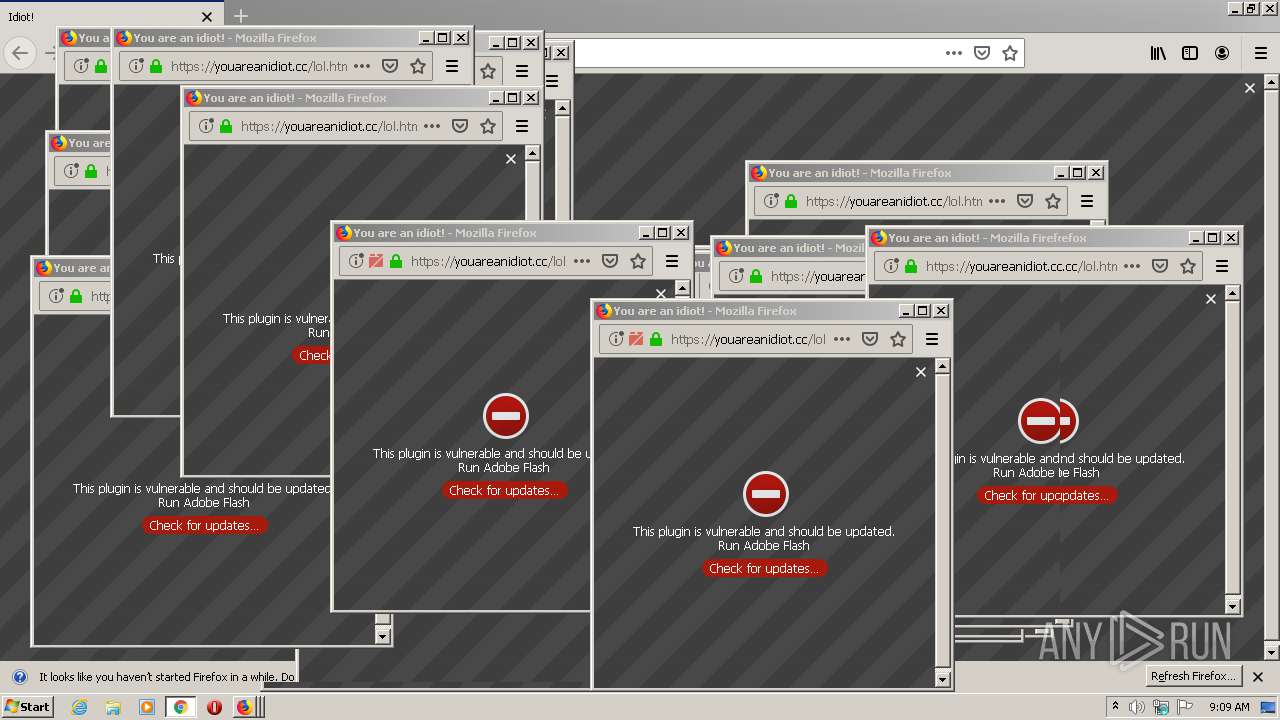Save to Pocket in main window
The height and width of the screenshot is (720, 1280).
pos(982,53)
